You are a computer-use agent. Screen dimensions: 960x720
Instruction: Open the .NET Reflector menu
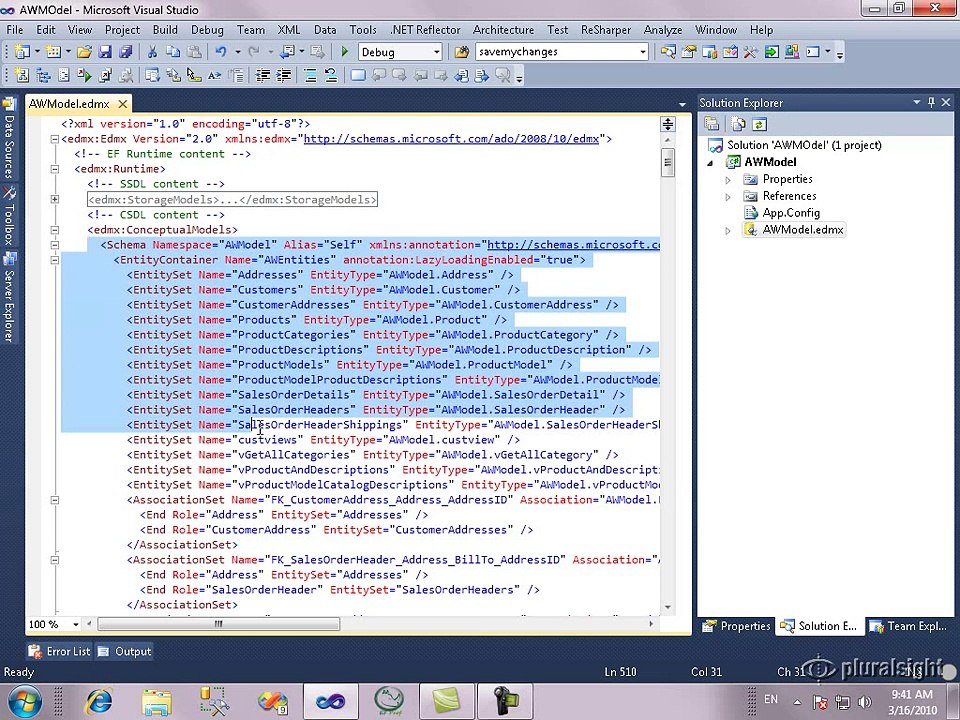coord(425,29)
